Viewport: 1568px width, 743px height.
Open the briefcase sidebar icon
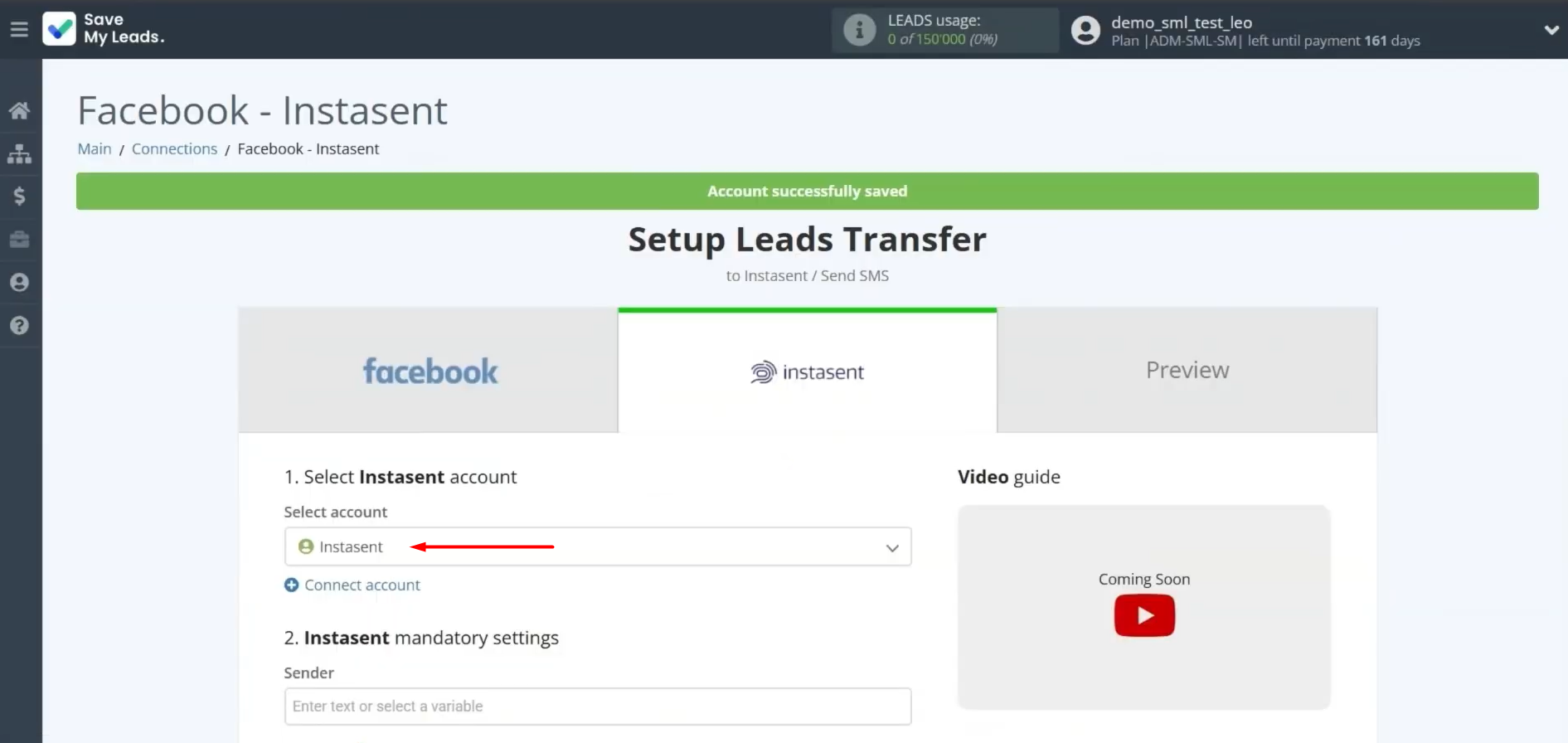[x=19, y=240]
